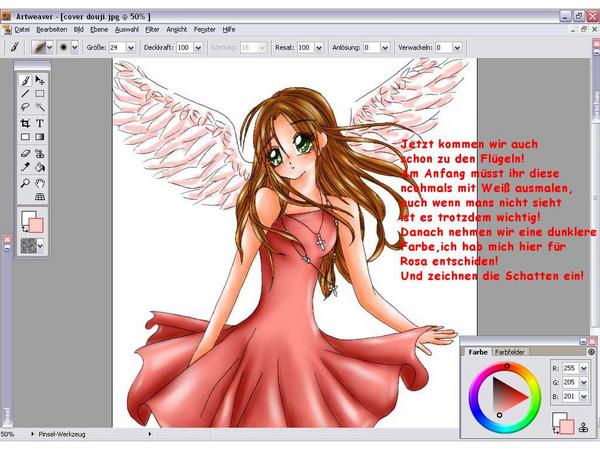Open the G value dropdown
Viewport: 600px width, 450px height.
pos(583,382)
